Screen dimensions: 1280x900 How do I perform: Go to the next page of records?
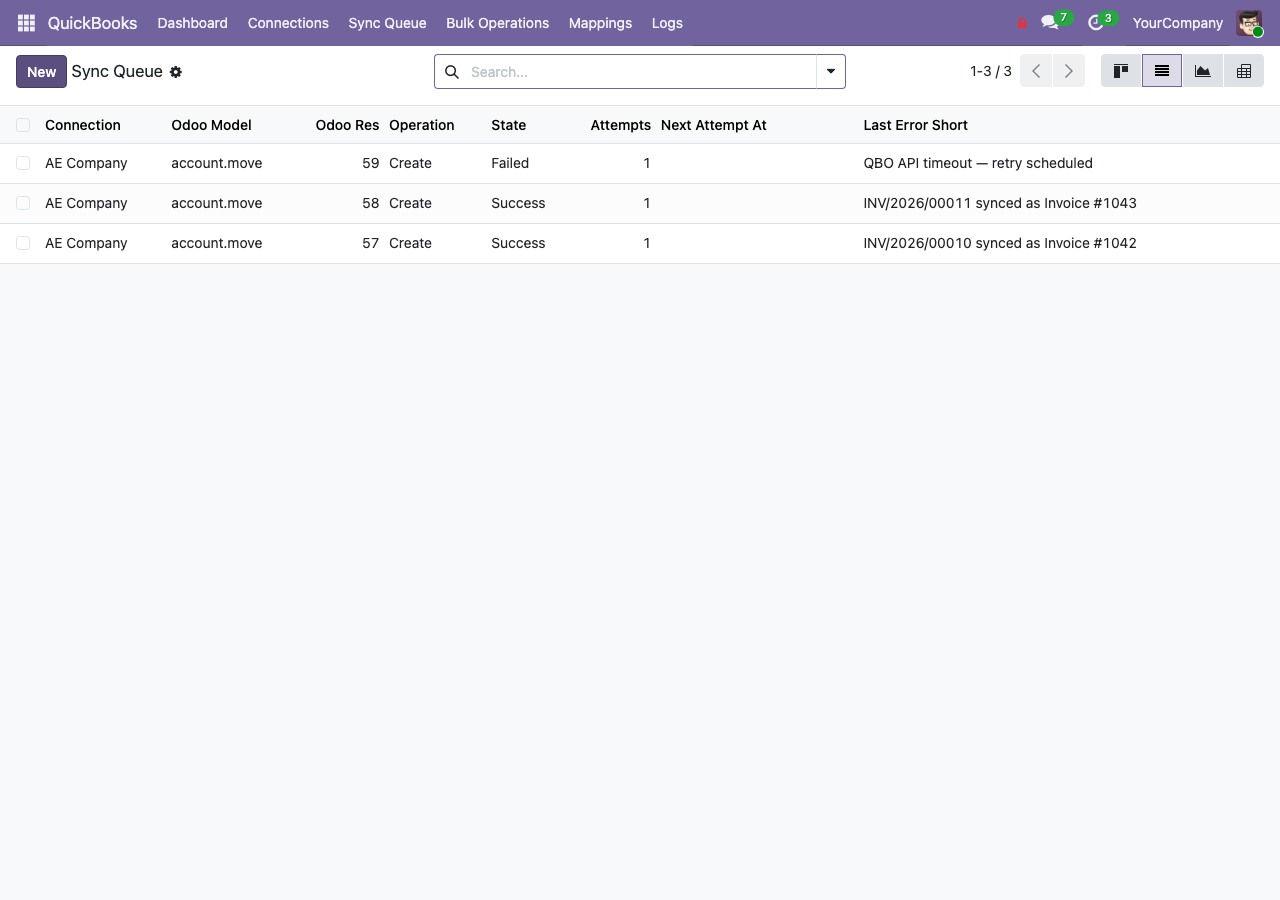point(1069,71)
